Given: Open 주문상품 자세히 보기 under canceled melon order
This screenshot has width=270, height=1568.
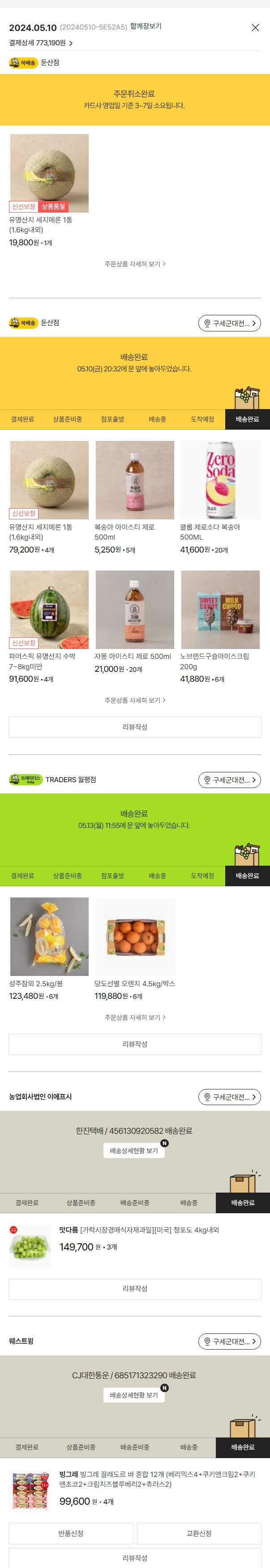Looking at the screenshot, I should click(135, 264).
